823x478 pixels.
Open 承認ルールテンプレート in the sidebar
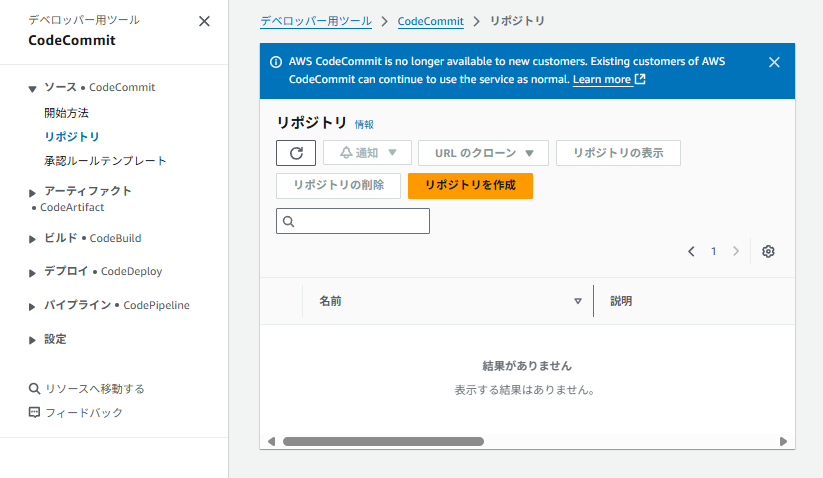105,161
